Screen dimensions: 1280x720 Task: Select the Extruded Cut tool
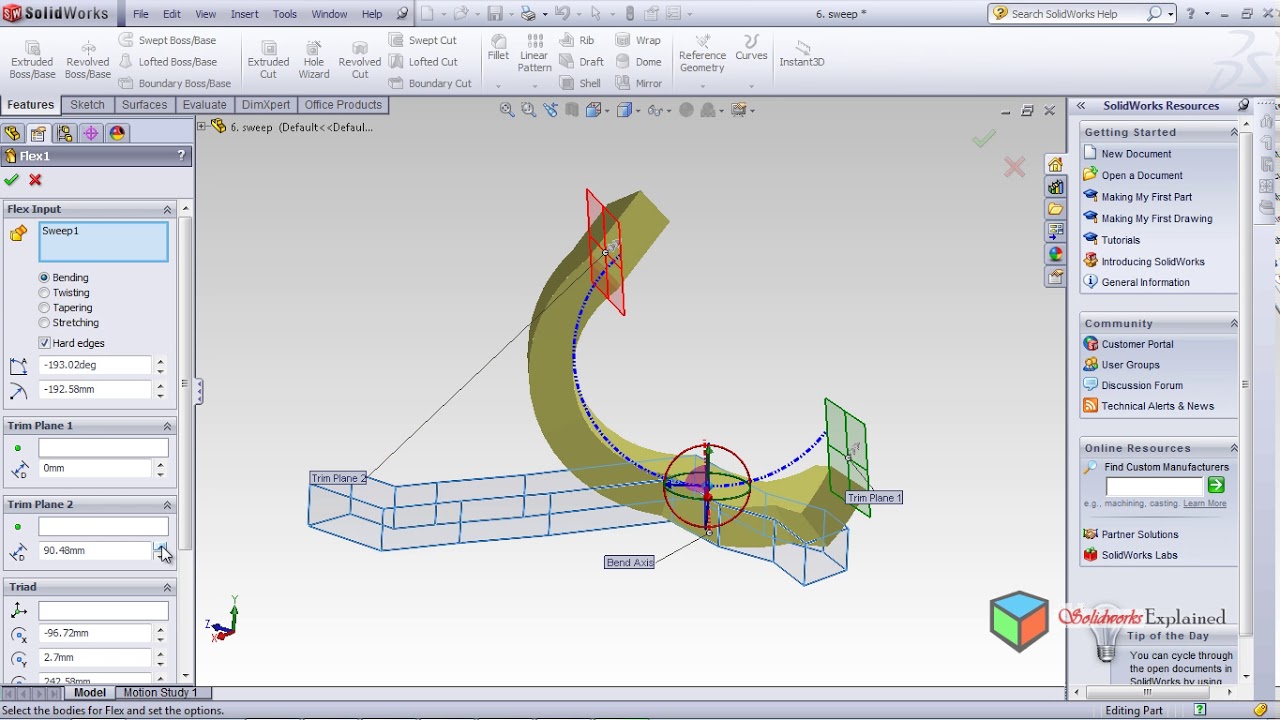pos(268,60)
